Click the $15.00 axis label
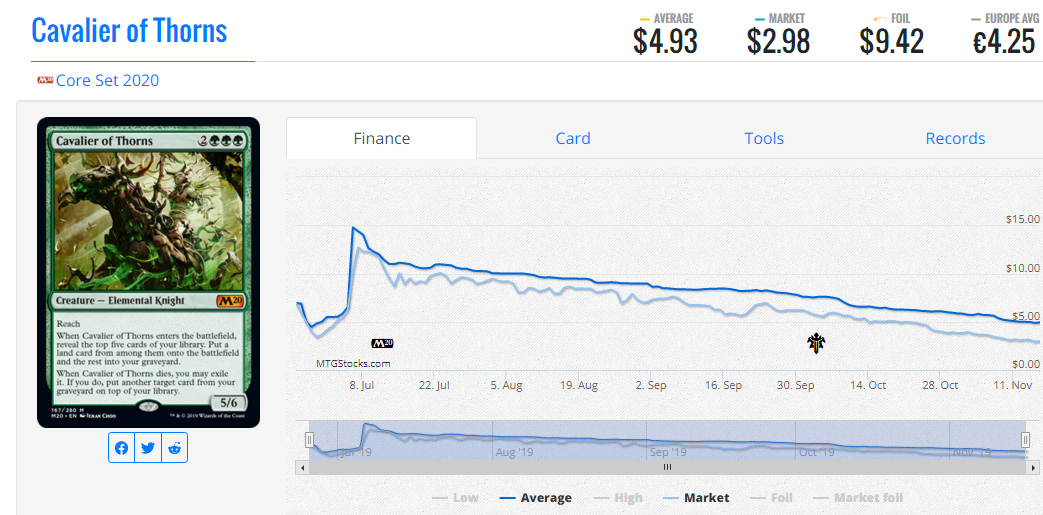Image resolution: width=1043 pixels, height=515 pixels. coord(1024,220)
